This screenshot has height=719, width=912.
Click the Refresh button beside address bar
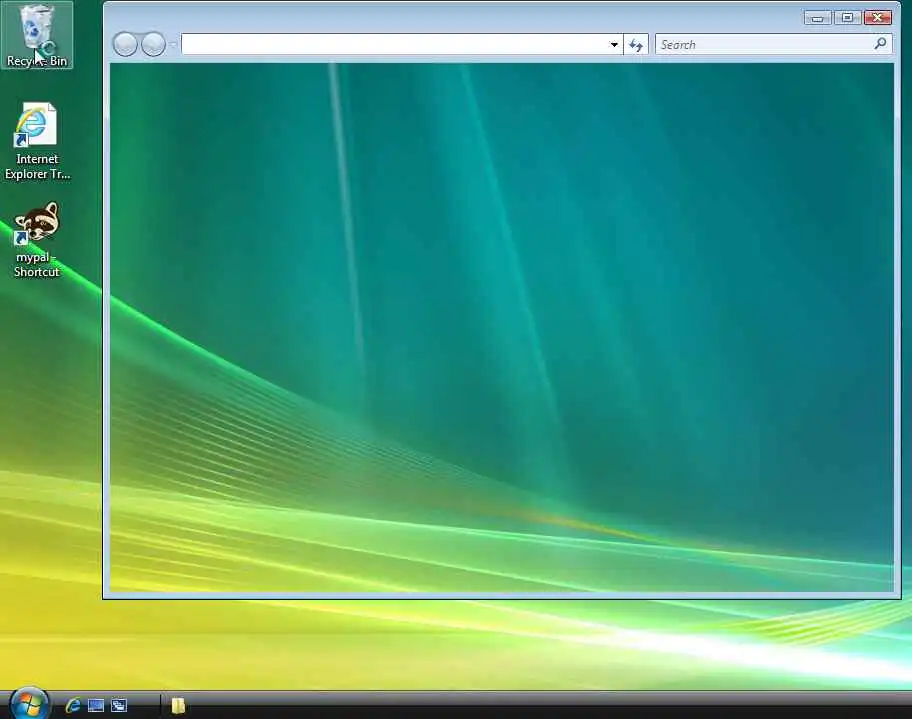pyautogui.click(x=636, y=45)
